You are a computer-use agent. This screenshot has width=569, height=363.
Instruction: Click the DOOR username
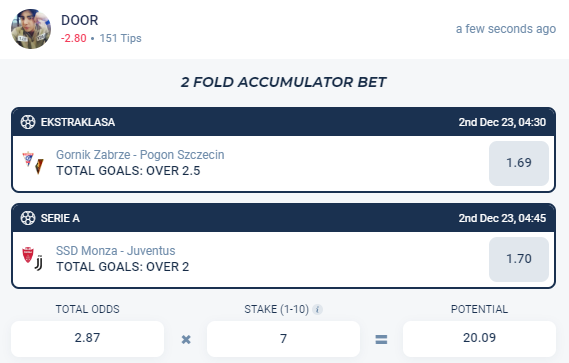click(79, 20)
